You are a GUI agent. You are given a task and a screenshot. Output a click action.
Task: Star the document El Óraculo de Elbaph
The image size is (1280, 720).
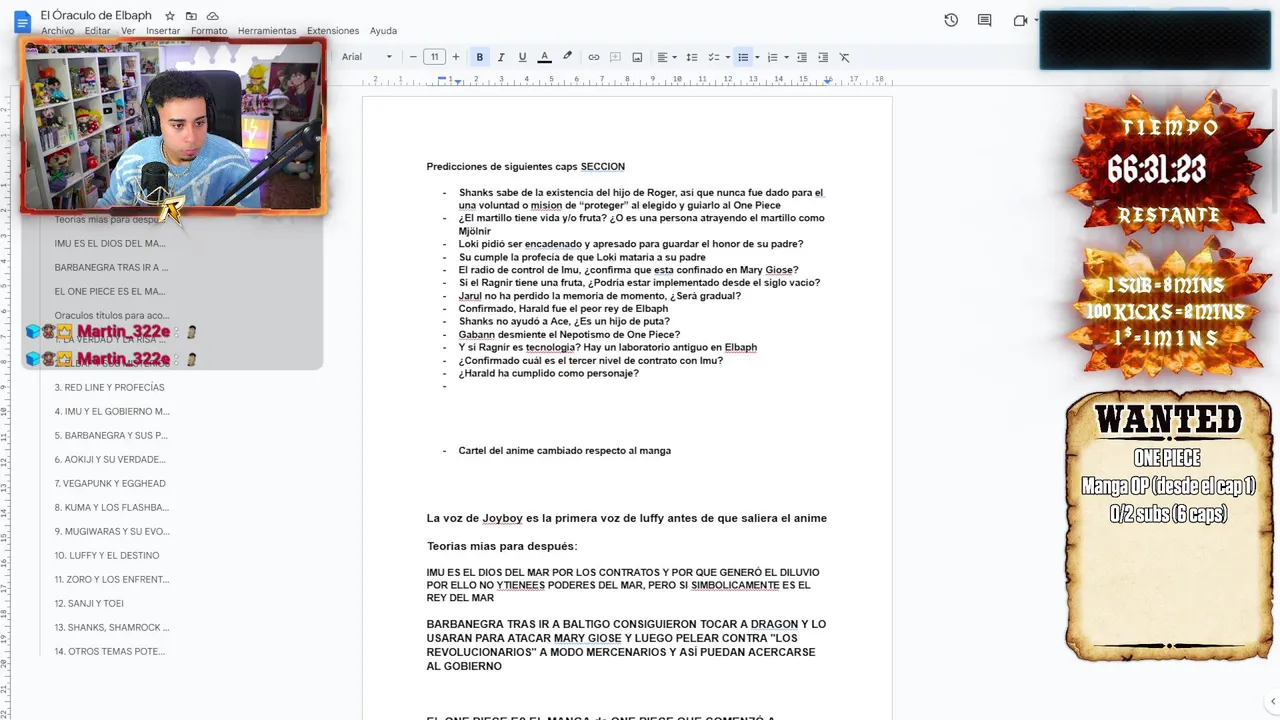click(170, 16)
